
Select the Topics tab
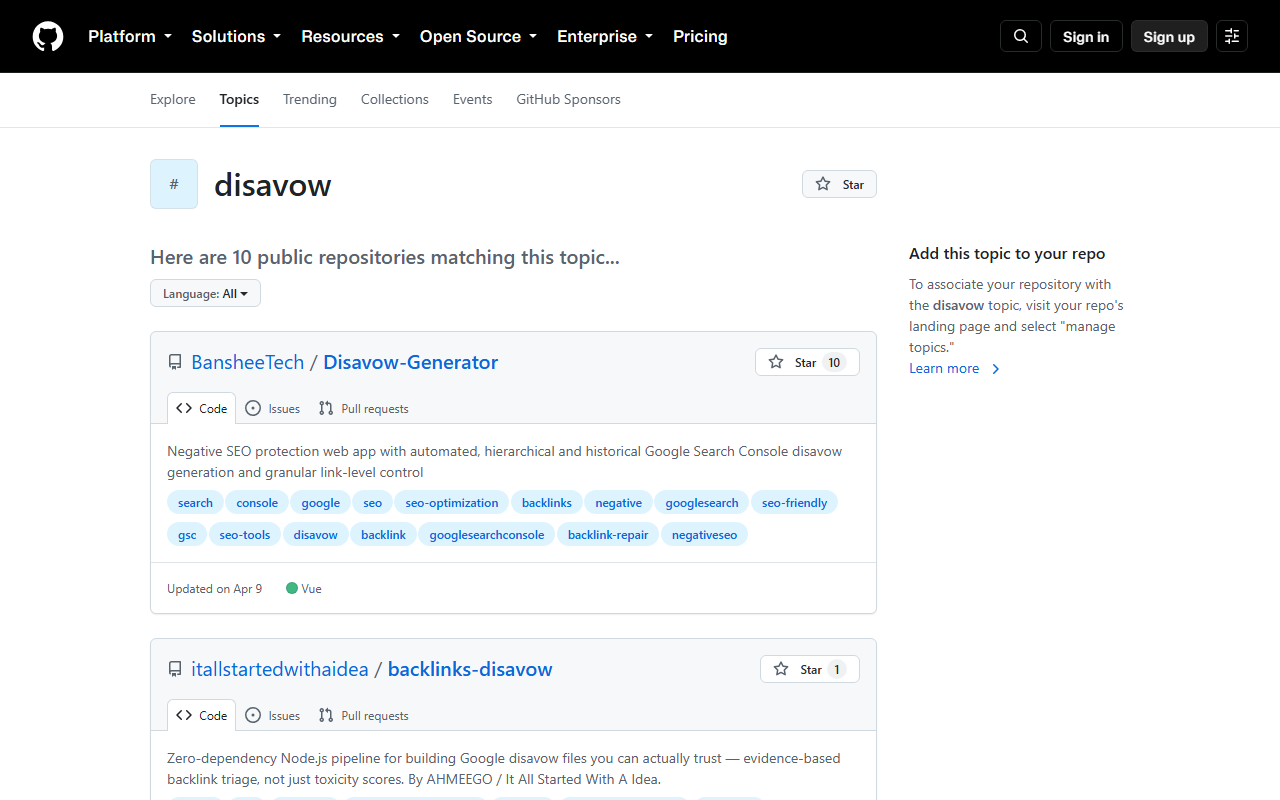coord(239,99)
